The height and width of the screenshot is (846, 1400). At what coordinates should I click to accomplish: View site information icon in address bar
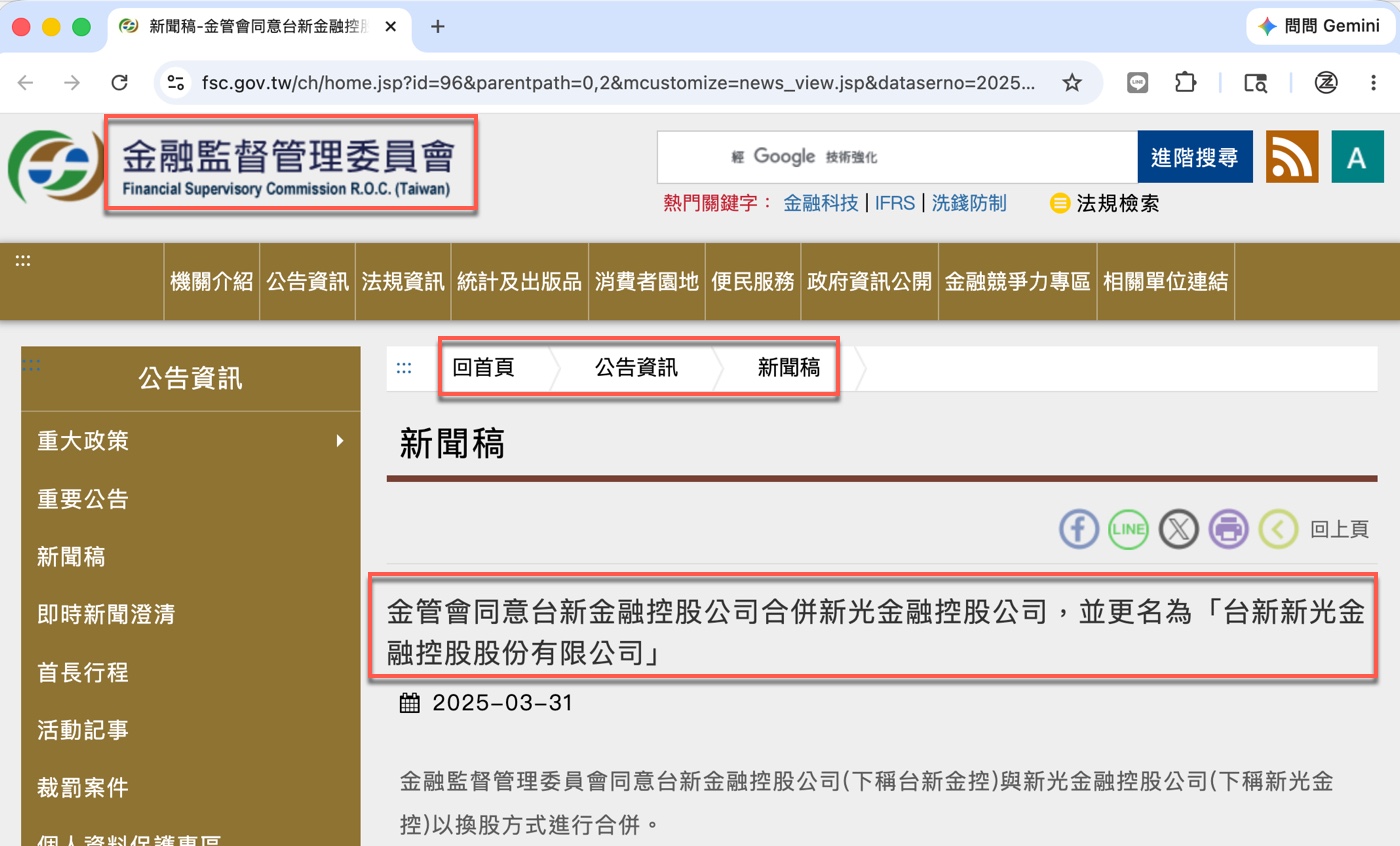tap(177, 83)
